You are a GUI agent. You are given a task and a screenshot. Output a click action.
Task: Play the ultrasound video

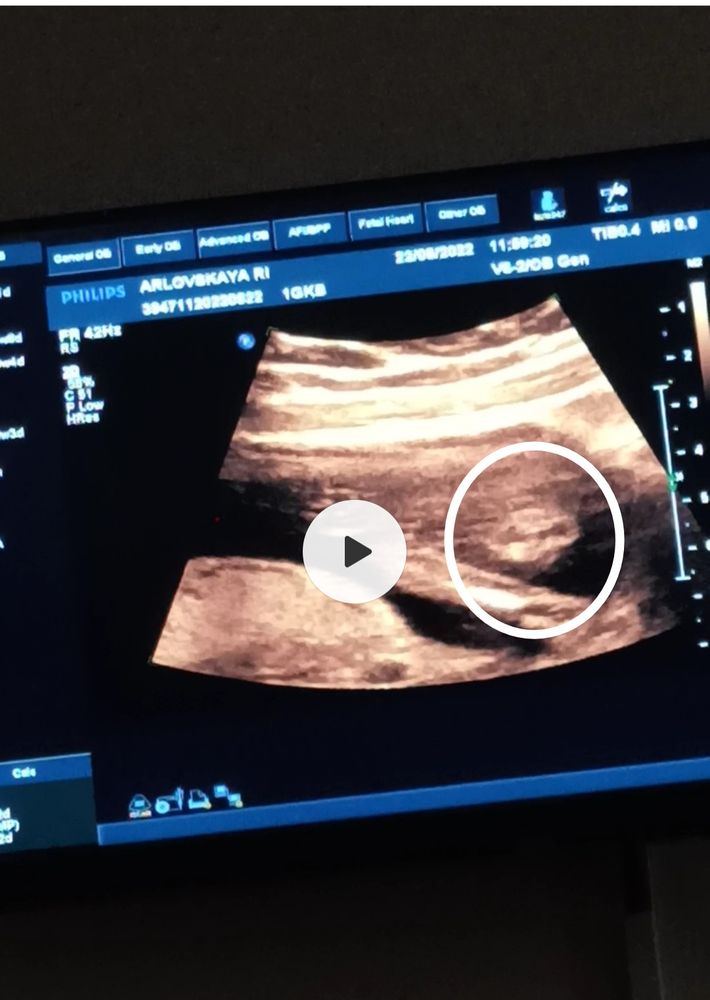(354, 552)
